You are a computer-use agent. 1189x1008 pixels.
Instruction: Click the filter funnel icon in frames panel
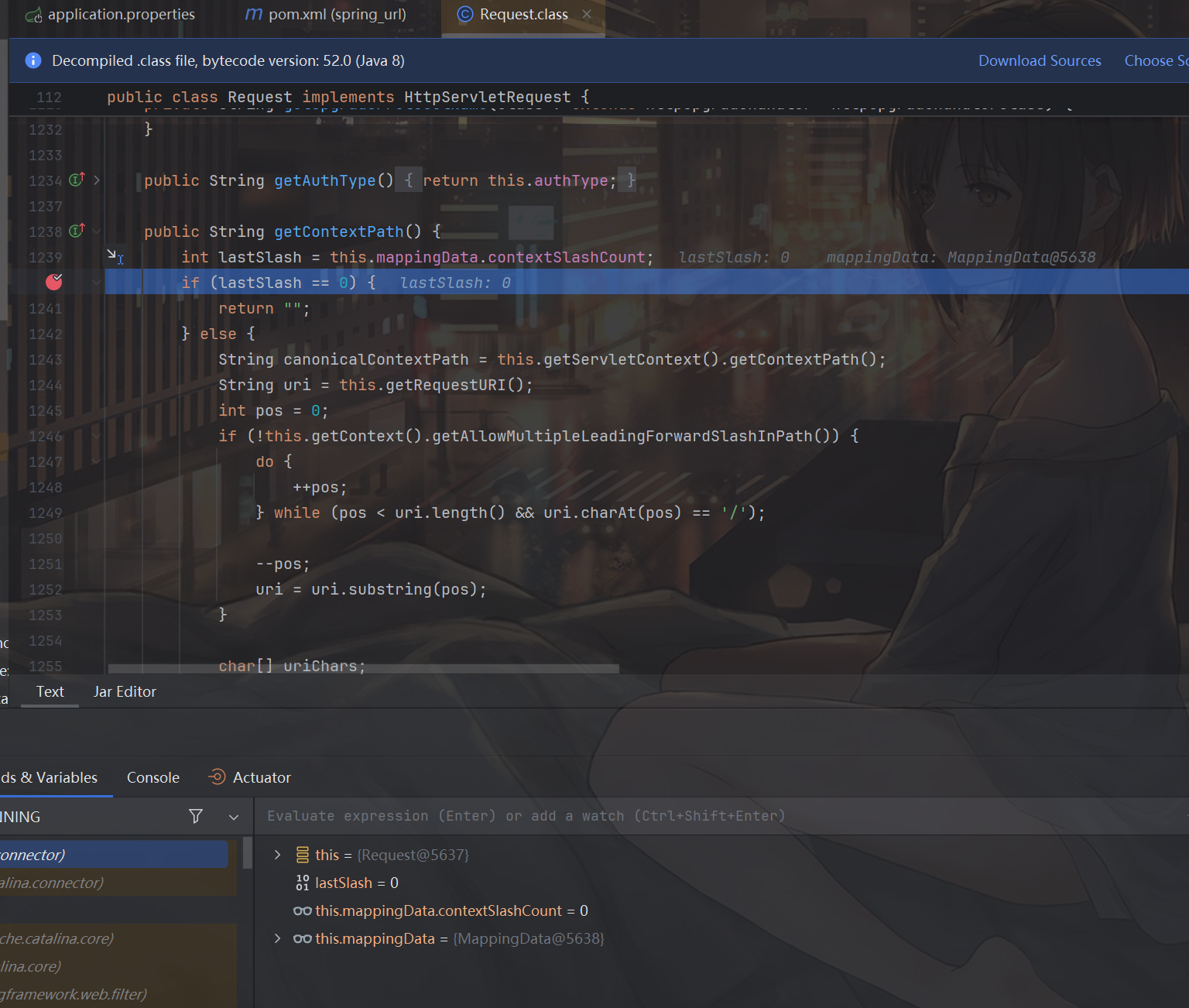(x=196, y=816)
